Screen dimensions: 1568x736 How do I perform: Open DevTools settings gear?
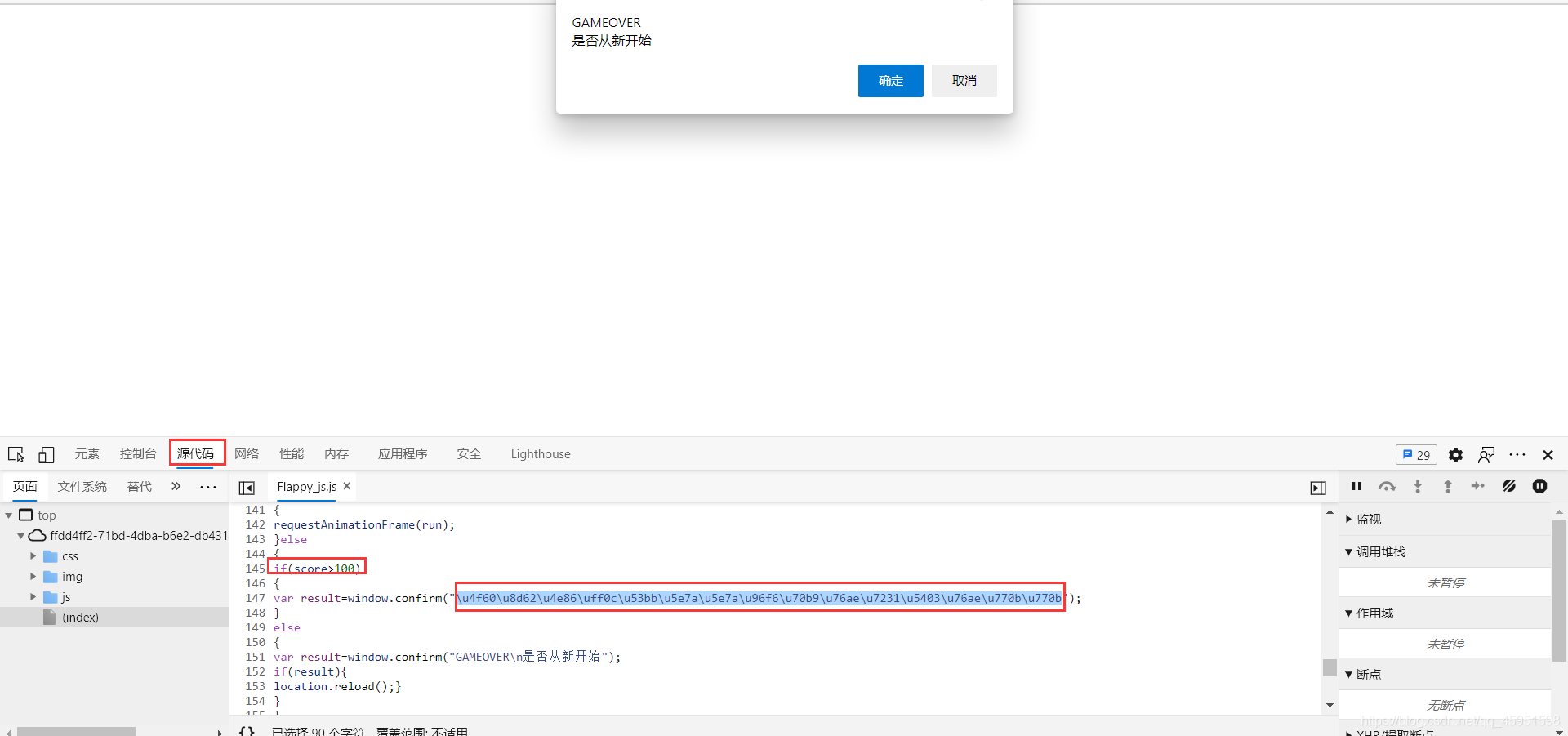tap(1455, 455)
